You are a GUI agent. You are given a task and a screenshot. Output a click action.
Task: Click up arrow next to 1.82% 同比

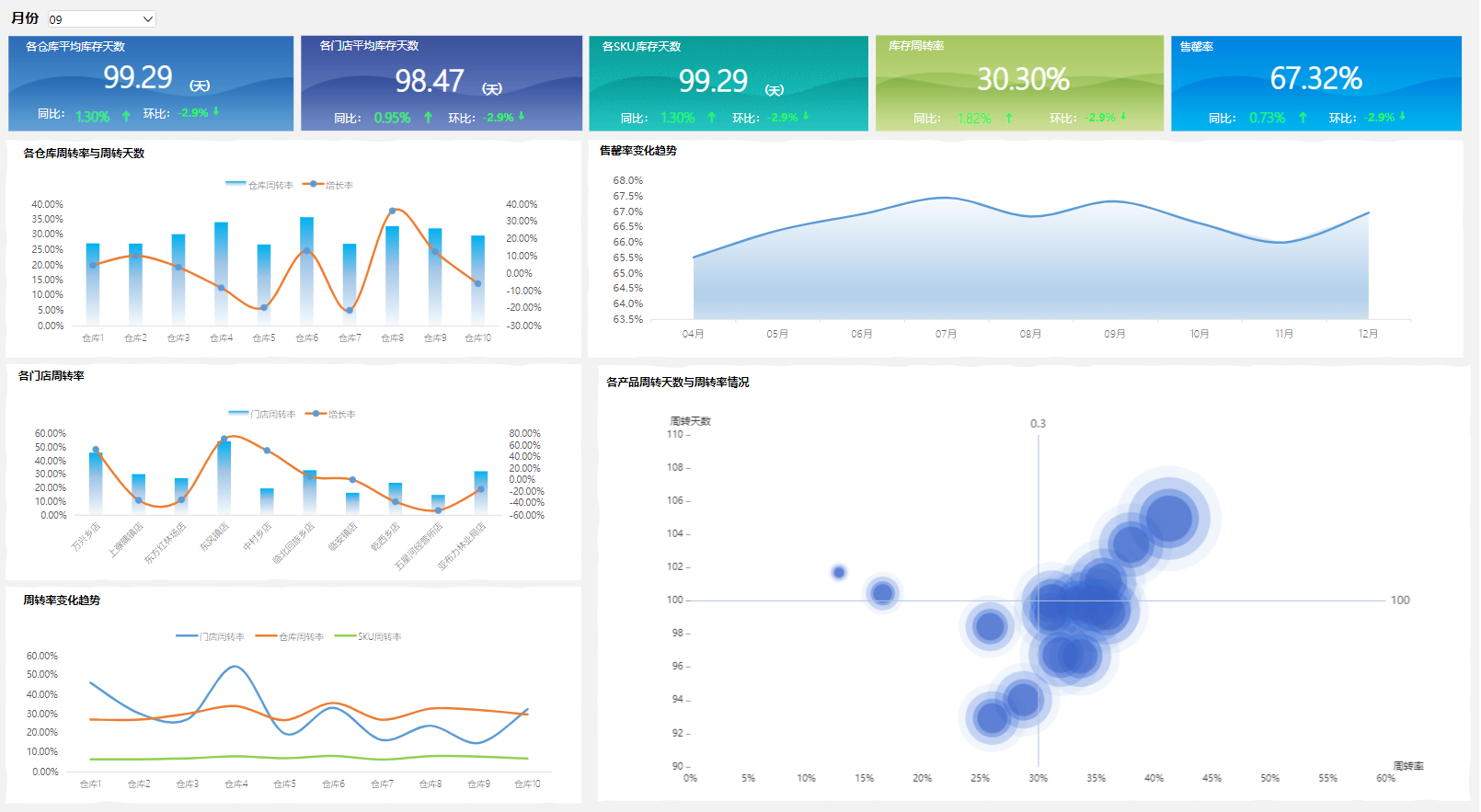point(1008,119)
